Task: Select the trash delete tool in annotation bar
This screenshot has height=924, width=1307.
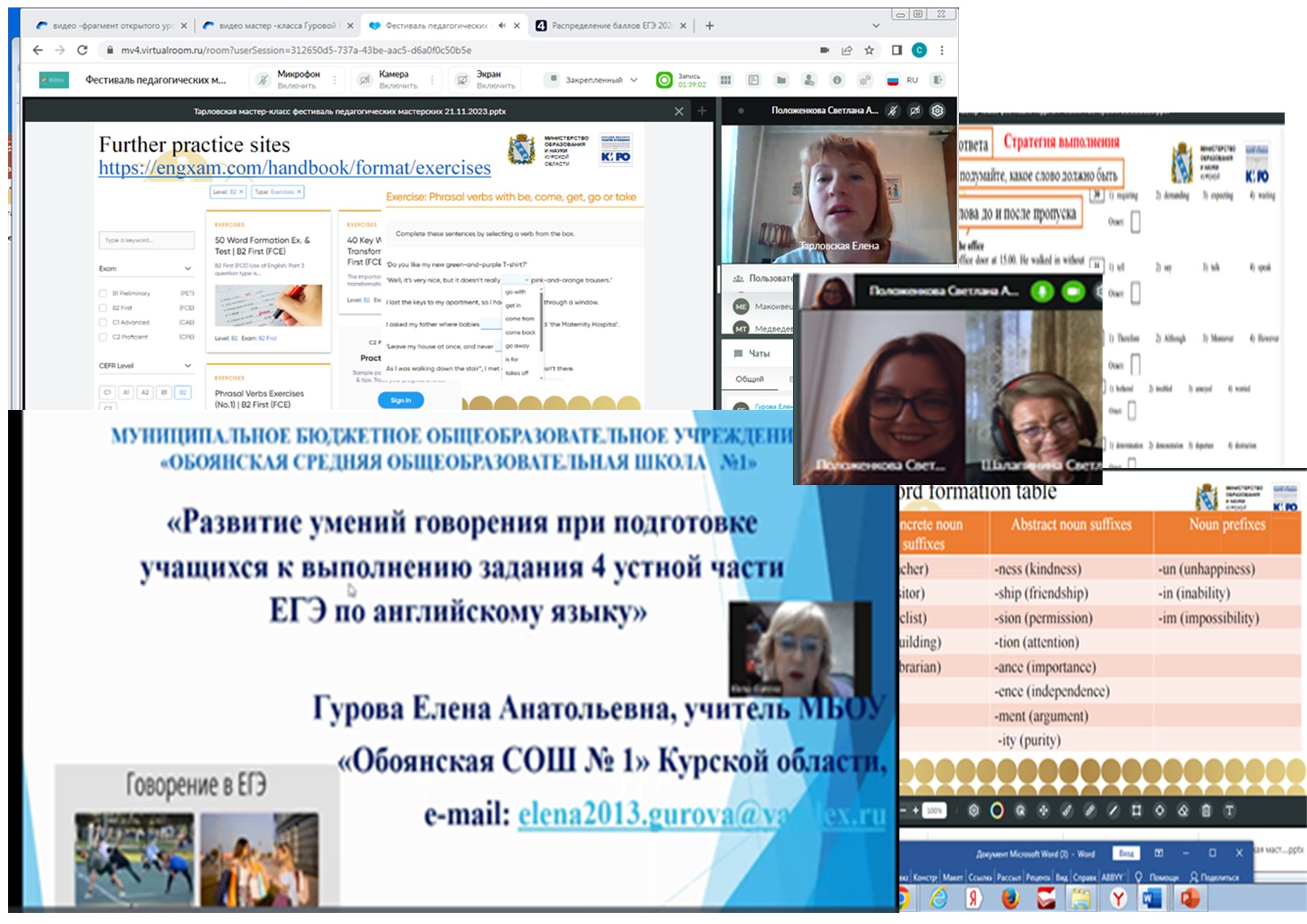Action: tap(1206, 810)
